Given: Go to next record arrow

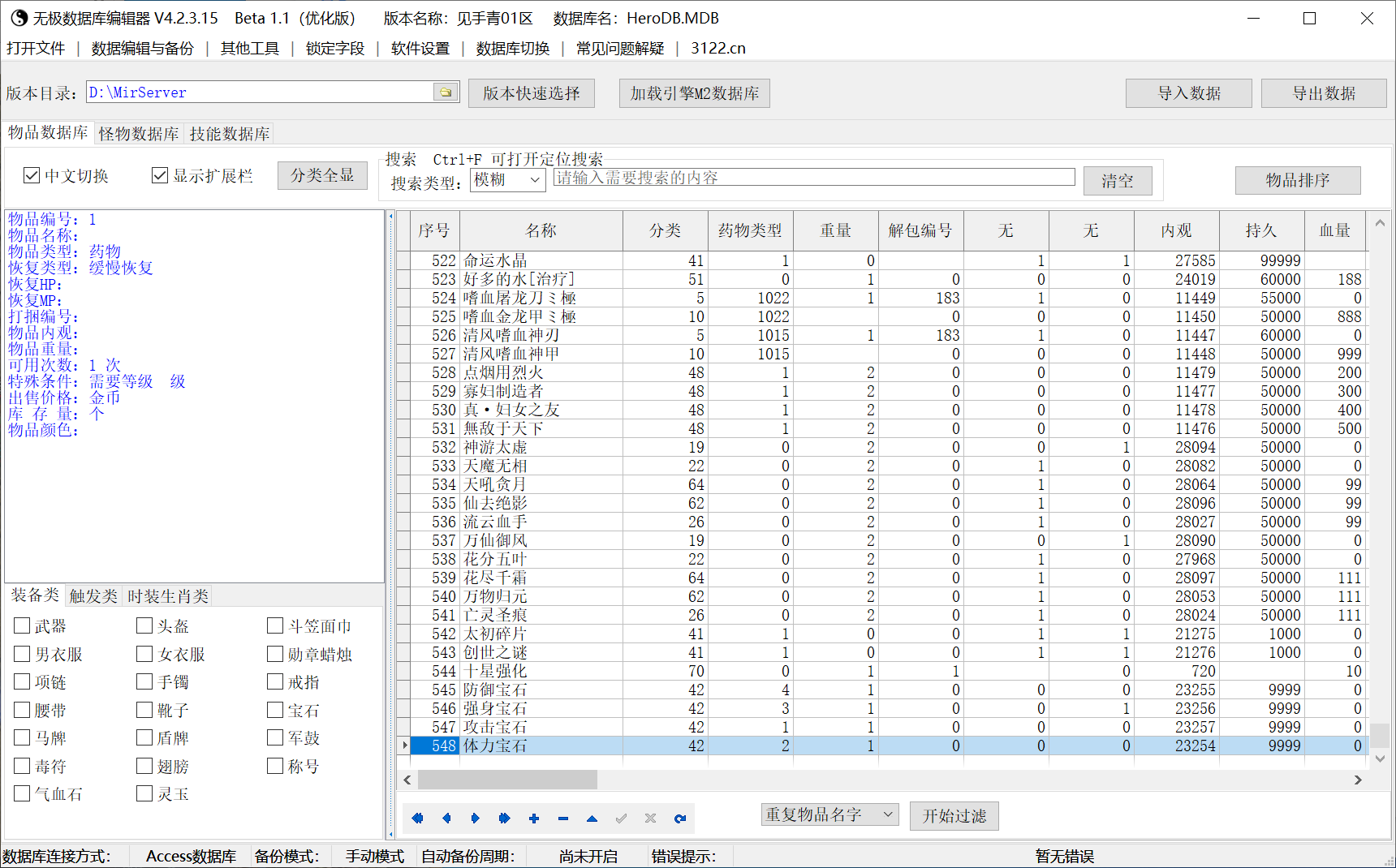Looking at the screenshot, I should point(476,819).
